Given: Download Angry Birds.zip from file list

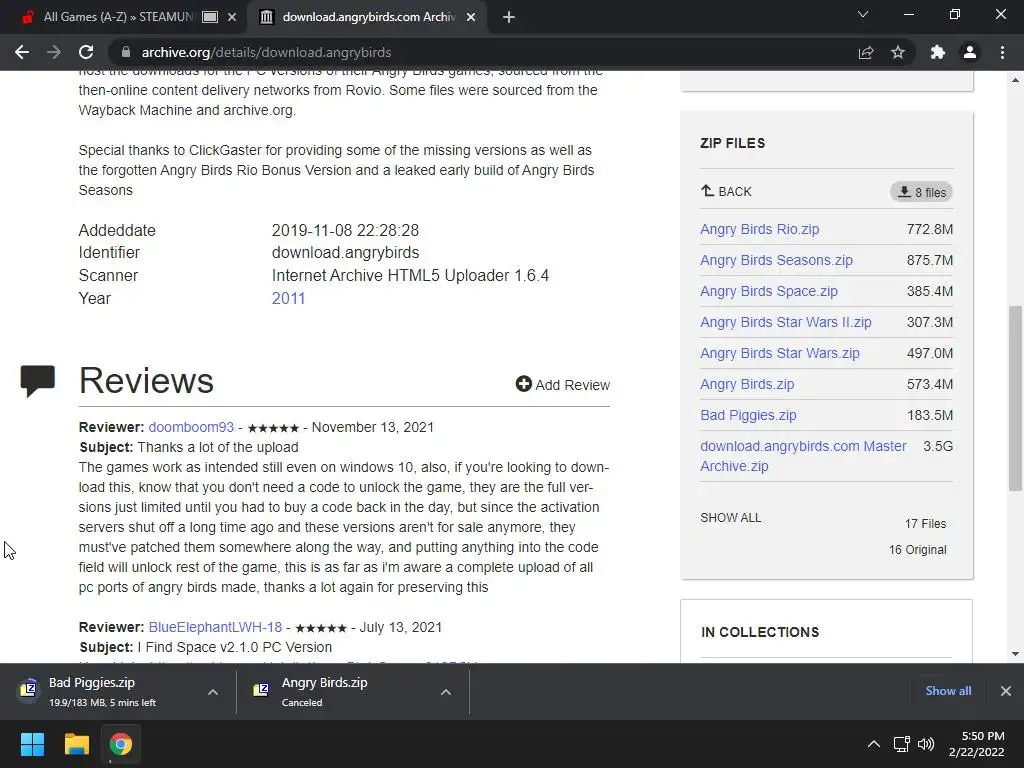Looking at the screenshot, I should (747, 384).
